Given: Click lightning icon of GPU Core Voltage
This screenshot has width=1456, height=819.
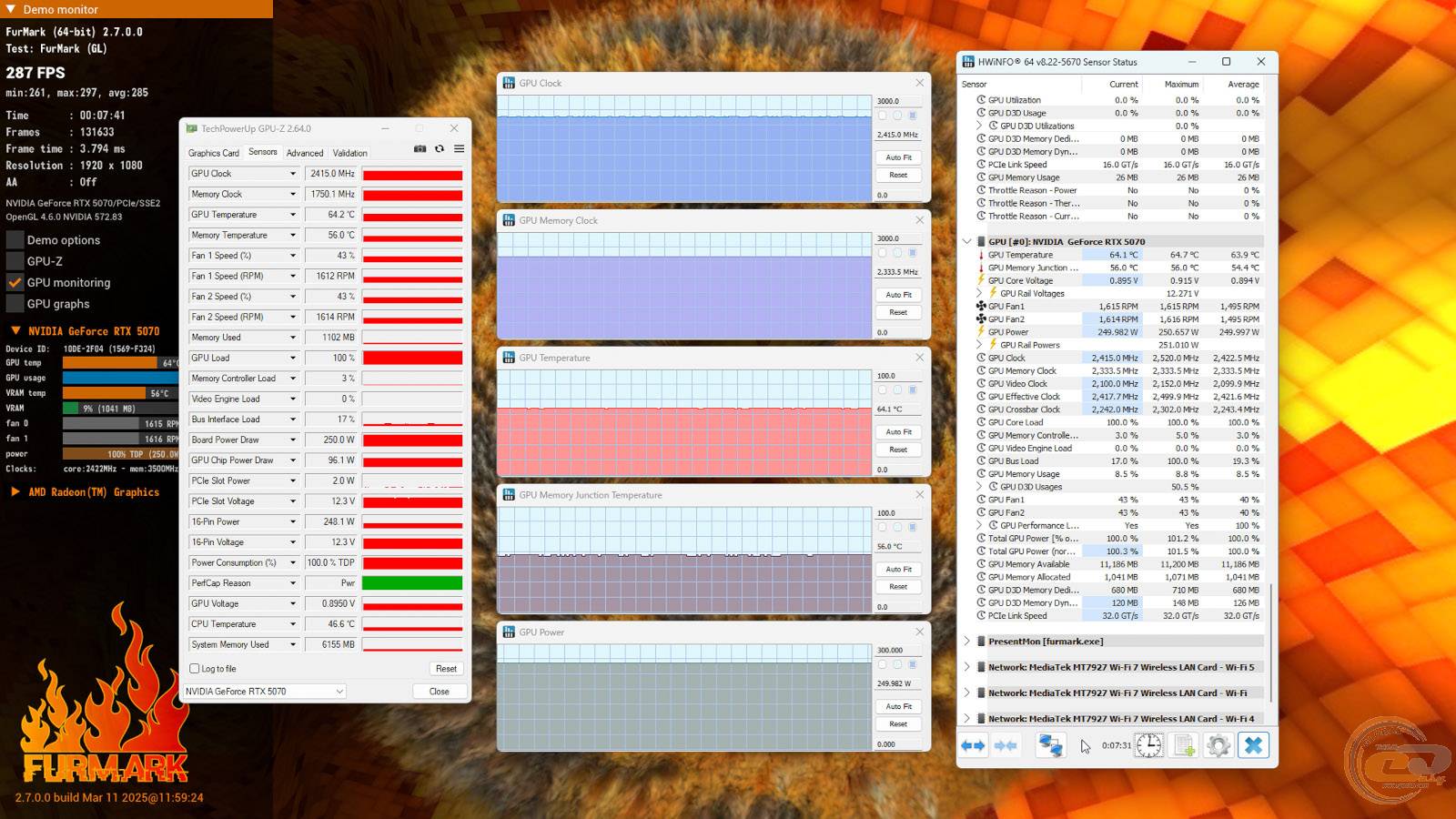Looking at the screenshot, I should [x=981, y=280].
